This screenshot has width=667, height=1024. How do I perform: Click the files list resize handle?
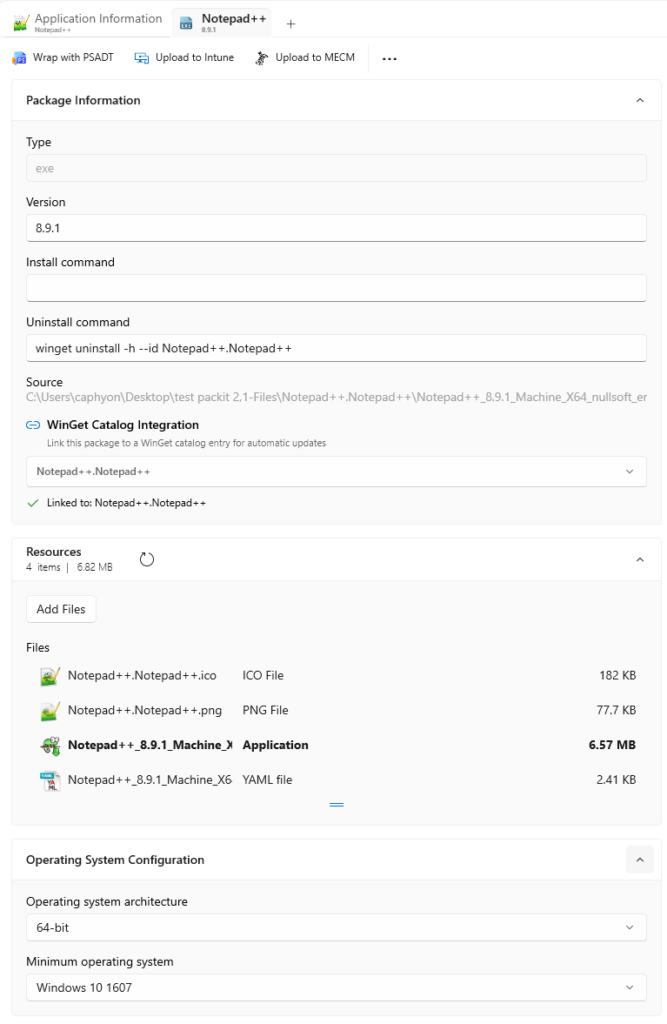click(x=336, y=804)
